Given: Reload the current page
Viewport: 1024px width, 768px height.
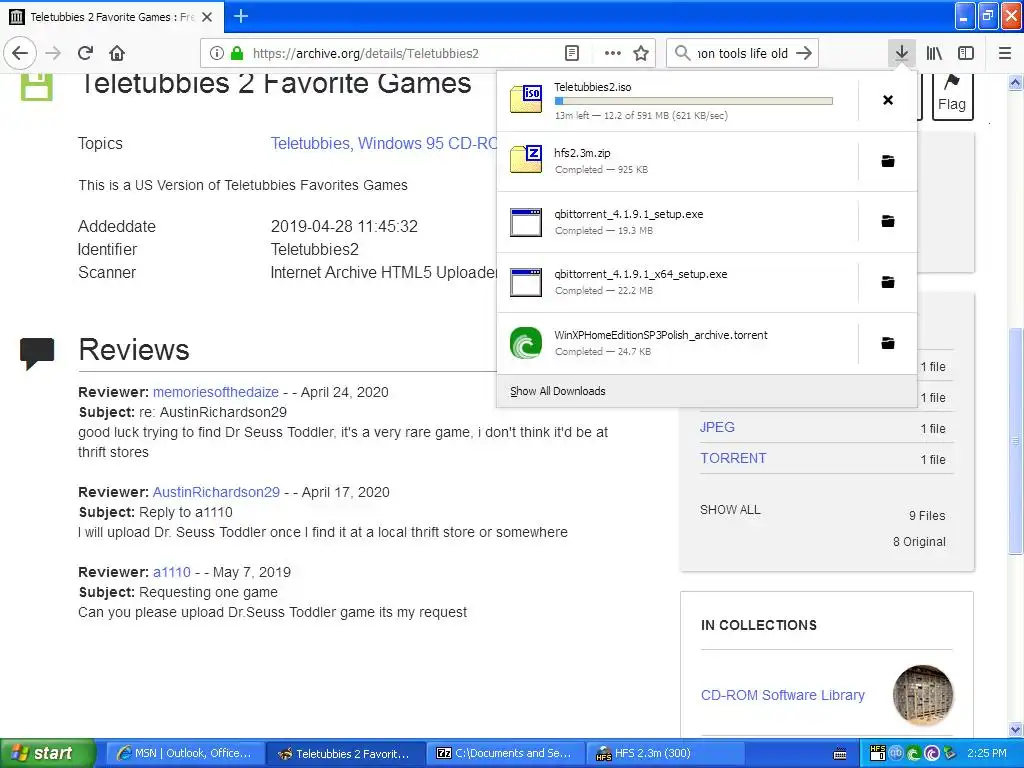Looking at the screenshot, I should (86, 53).
